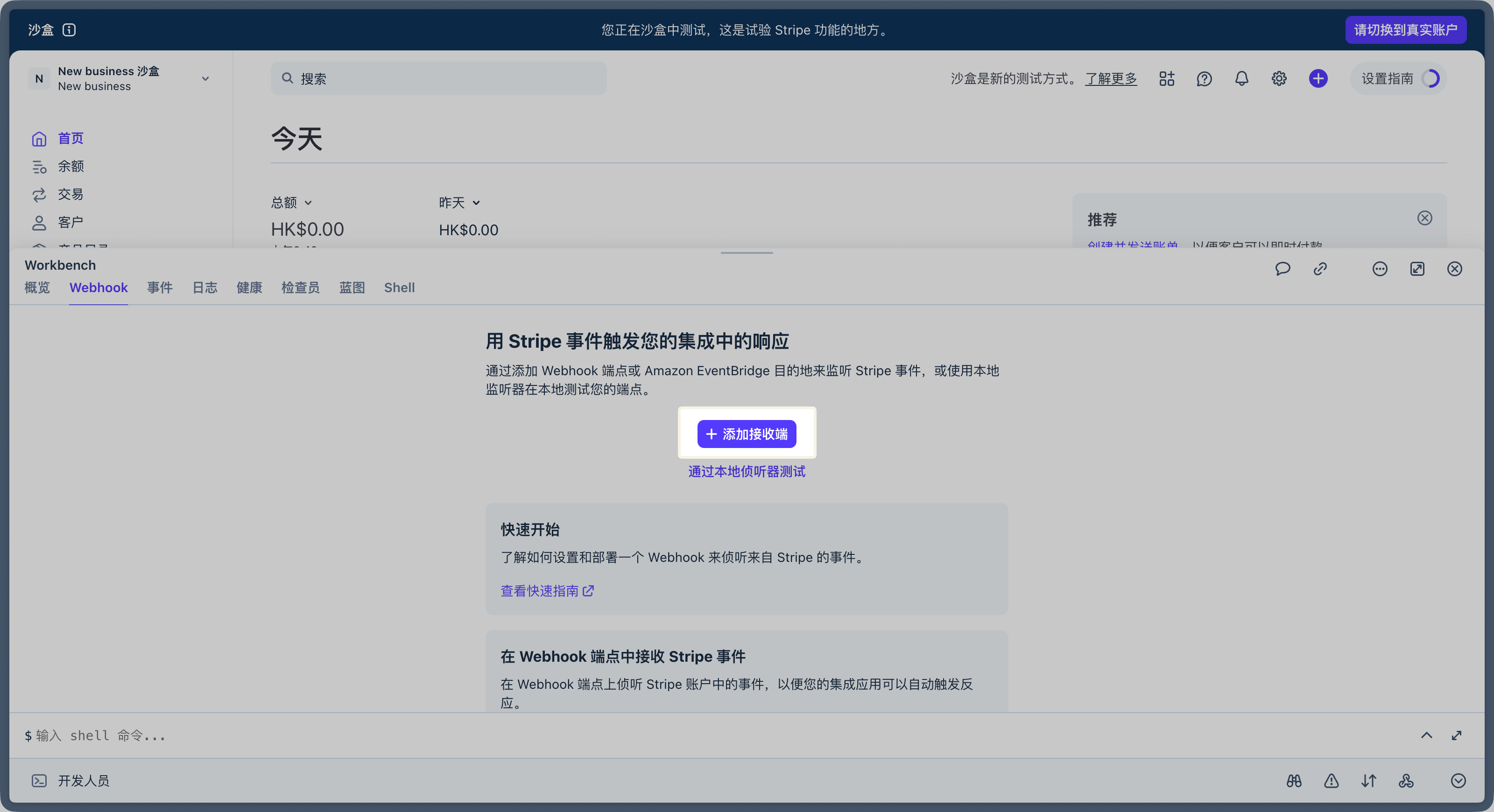1494x812 pixels.
Task: Copy Workbench link with chain icon
Action: 1320,268
